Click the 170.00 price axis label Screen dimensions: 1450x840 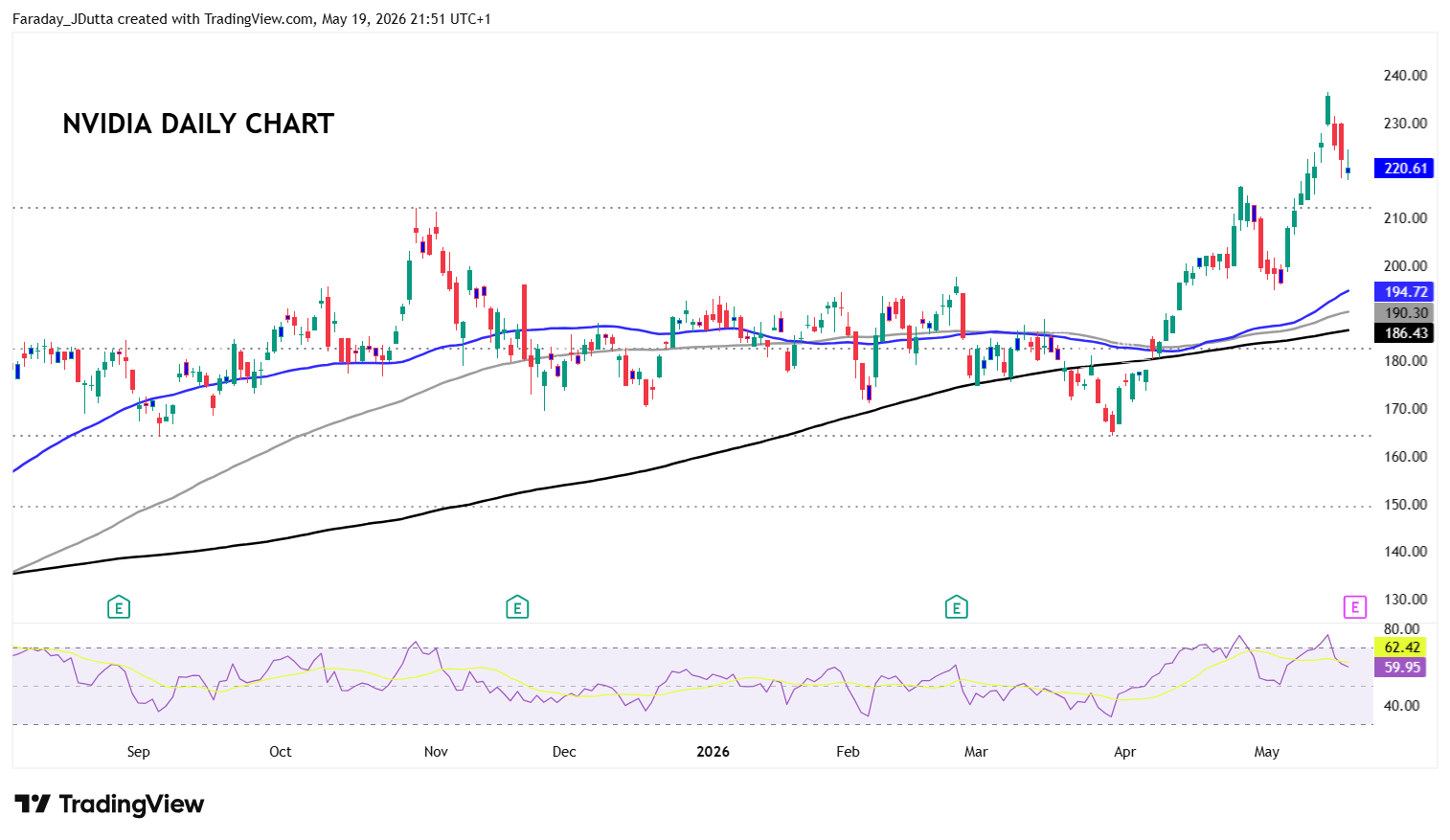[x=1405, y=409]
